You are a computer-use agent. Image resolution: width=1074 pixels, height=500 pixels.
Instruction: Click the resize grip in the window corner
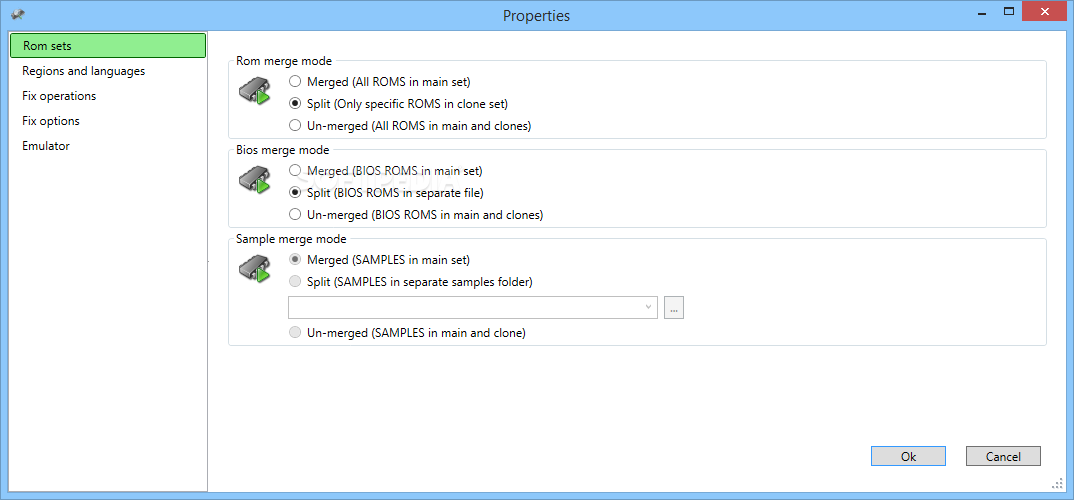point(1057,484)
